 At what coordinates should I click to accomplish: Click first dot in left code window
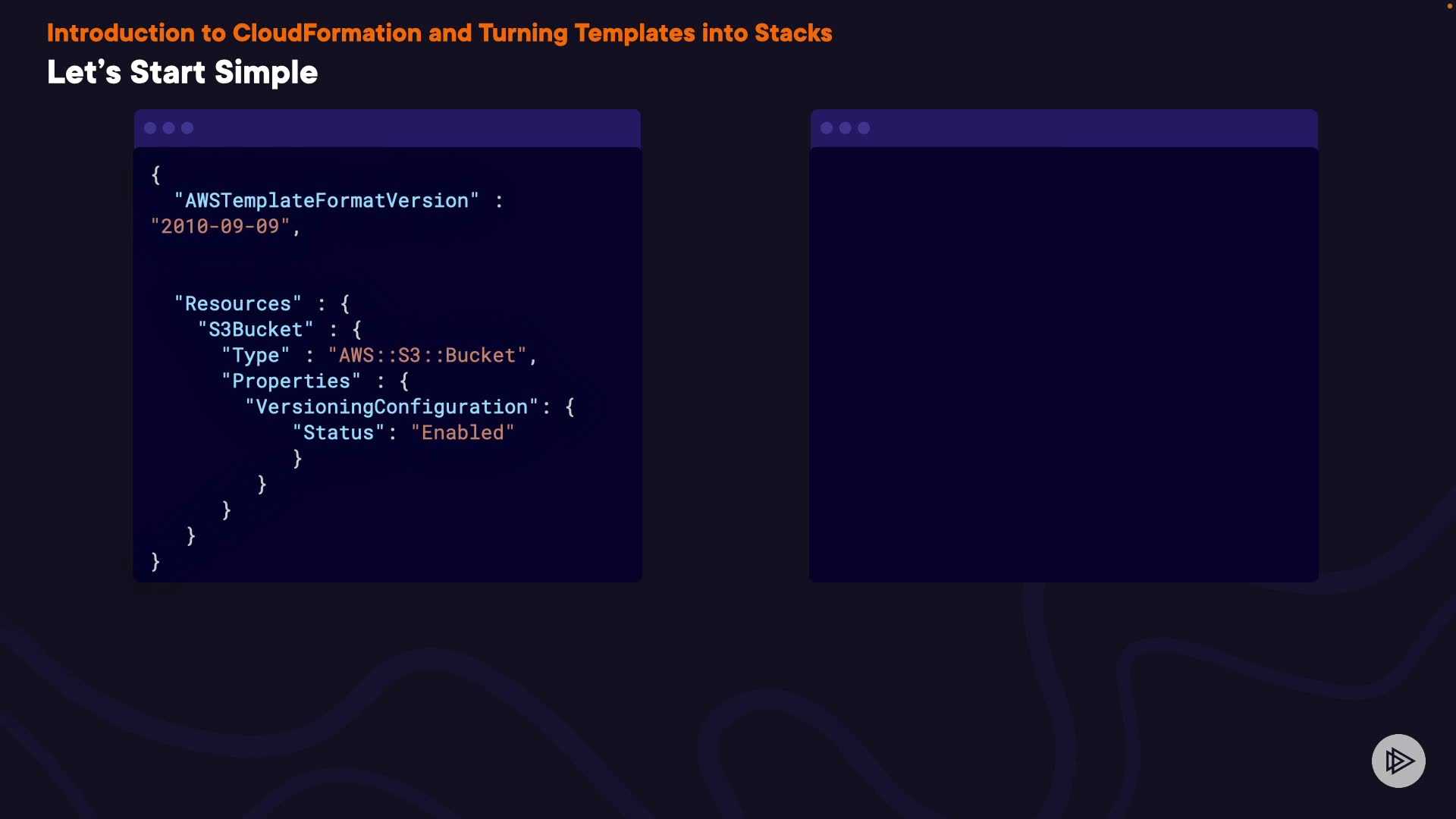[150, 128]
